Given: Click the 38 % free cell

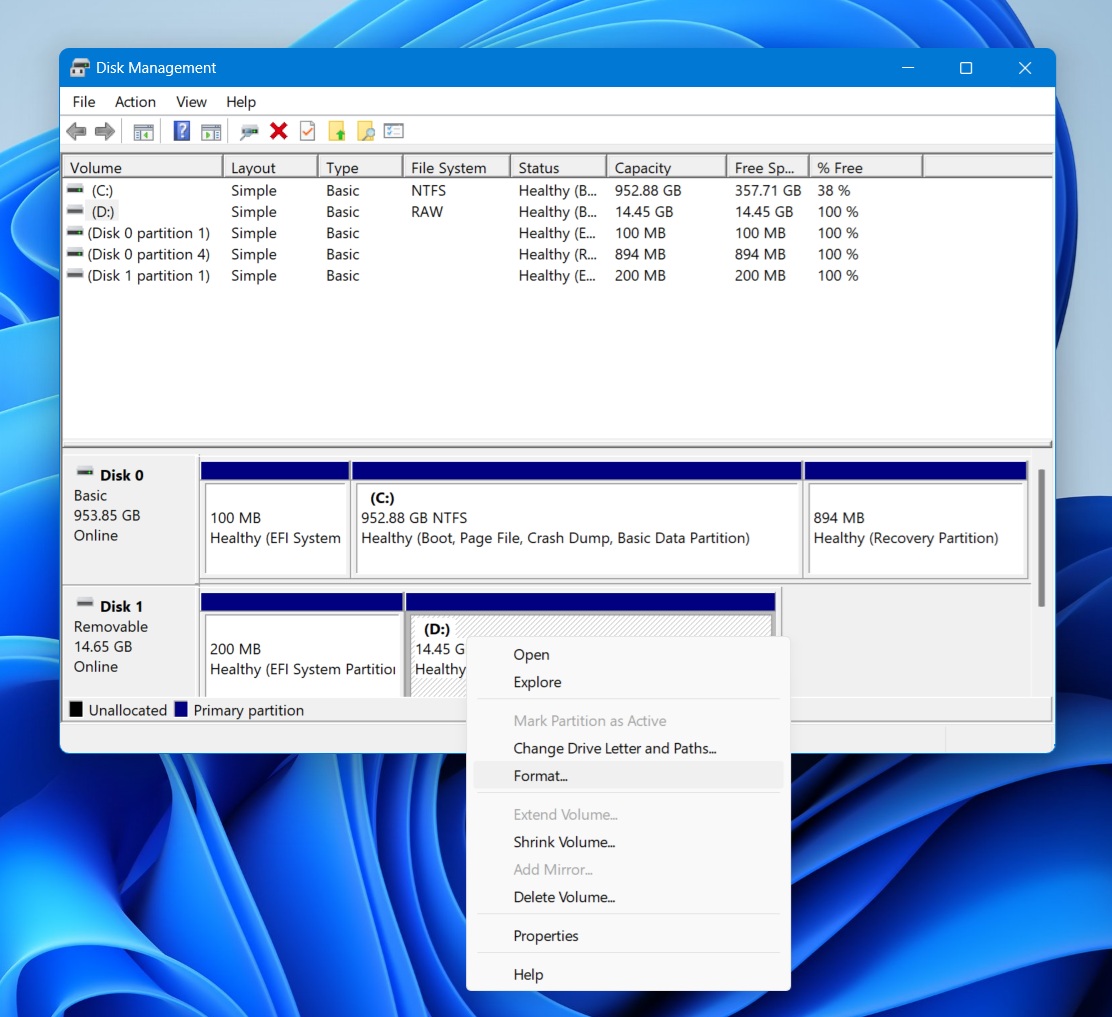Looking at the screenshot, I should point(834,190).
